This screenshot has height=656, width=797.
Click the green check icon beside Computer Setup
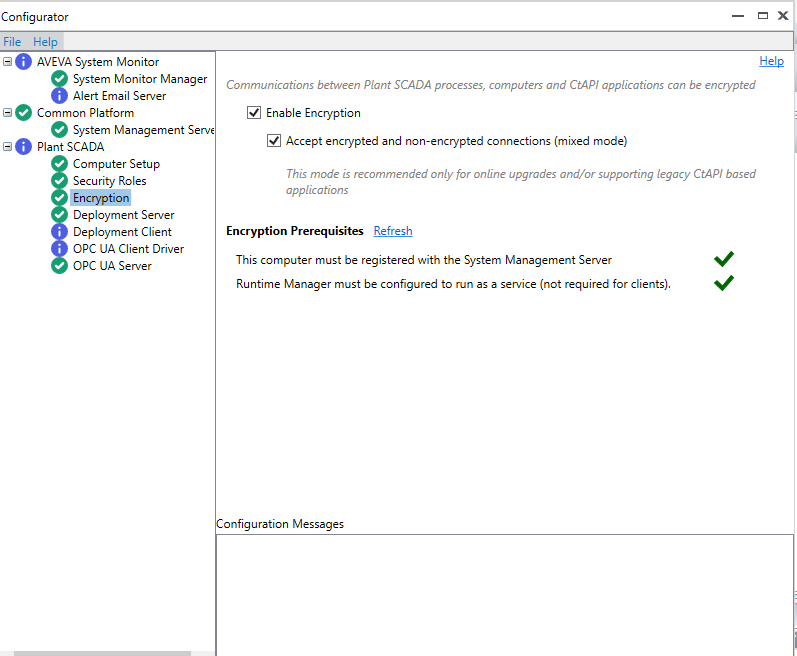(x=60, y=164)
